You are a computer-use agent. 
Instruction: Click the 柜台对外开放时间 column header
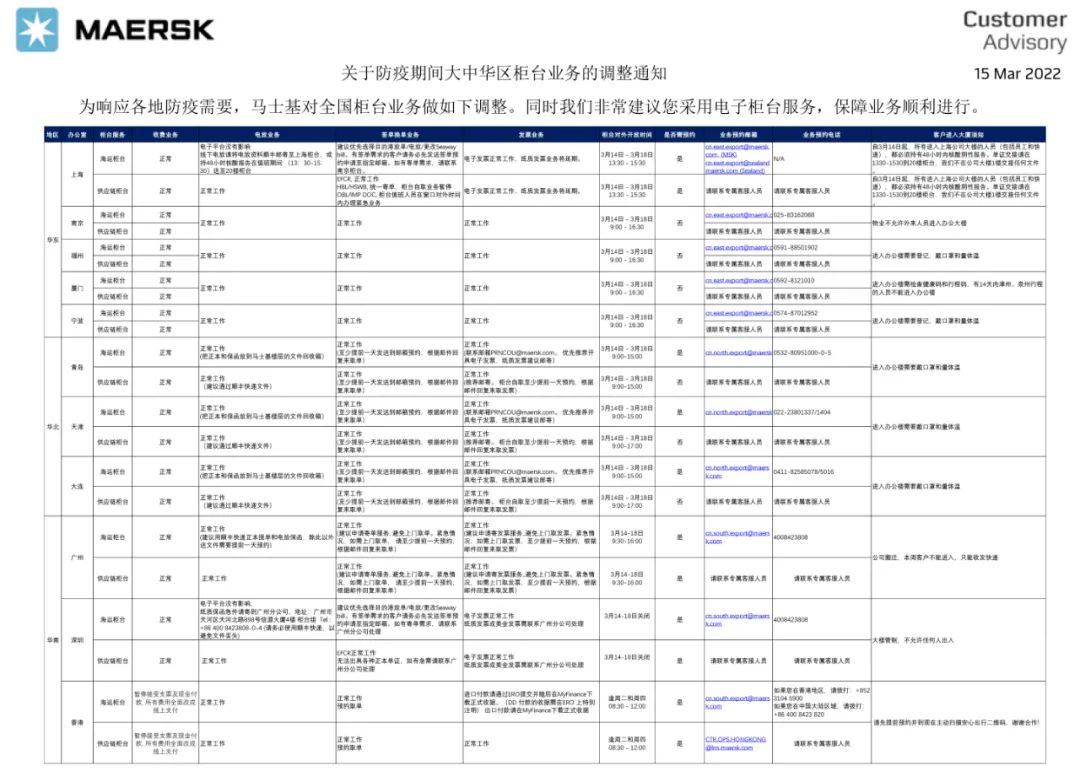[627, 134]
